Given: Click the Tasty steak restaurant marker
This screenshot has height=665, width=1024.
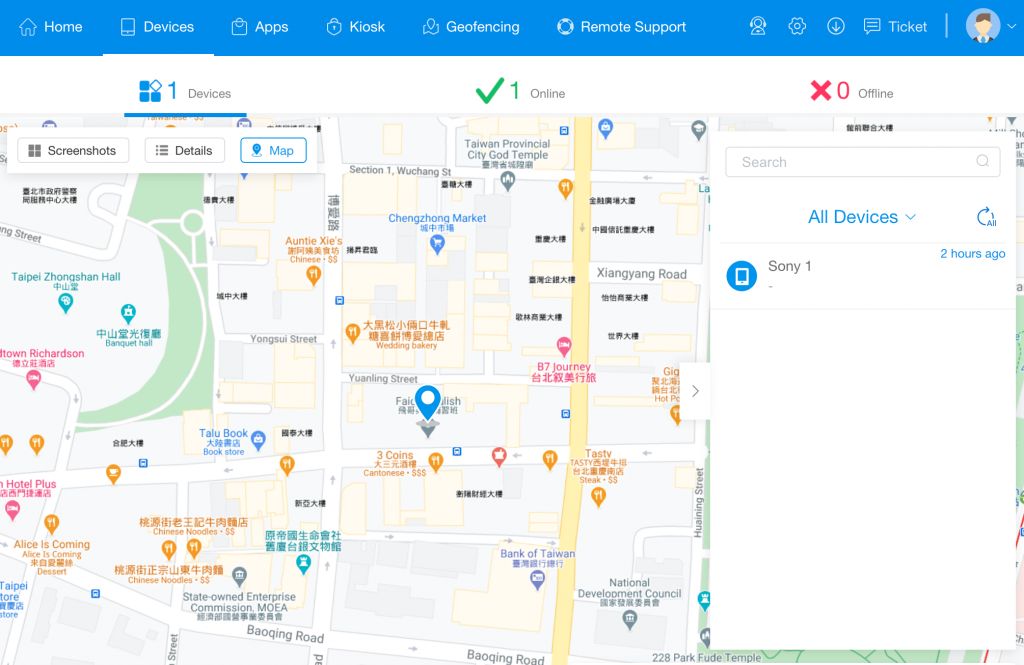Looking at the screenshot, I should click(598, 497).
